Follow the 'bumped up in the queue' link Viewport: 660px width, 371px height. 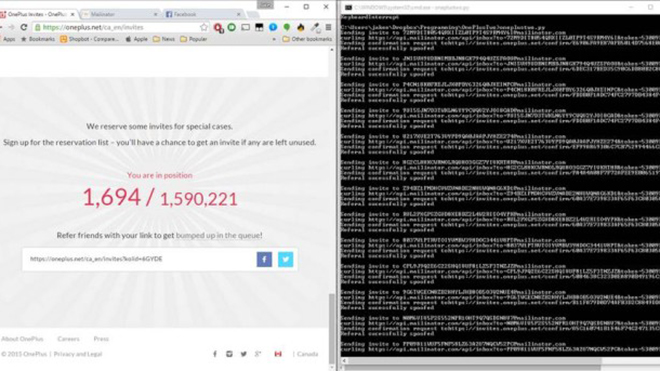[219, 235]
